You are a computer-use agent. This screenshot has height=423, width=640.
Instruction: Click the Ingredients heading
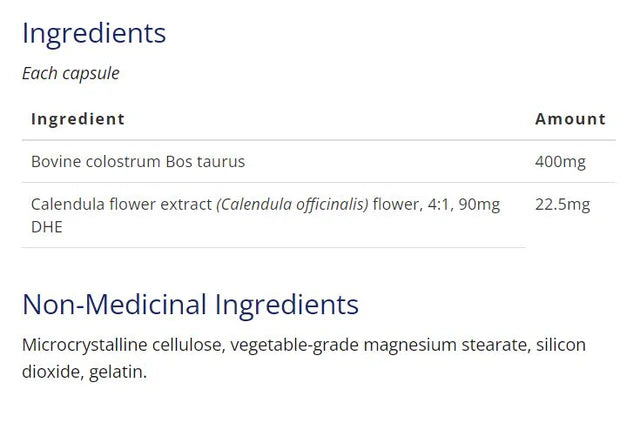coord(94,33)
